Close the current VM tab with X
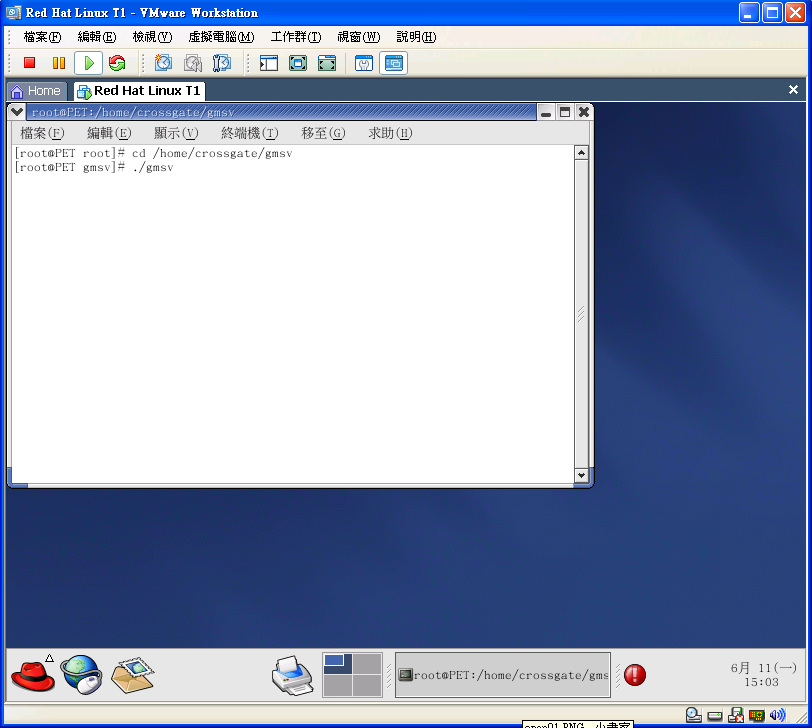The image size is (812, 728). 793,90
